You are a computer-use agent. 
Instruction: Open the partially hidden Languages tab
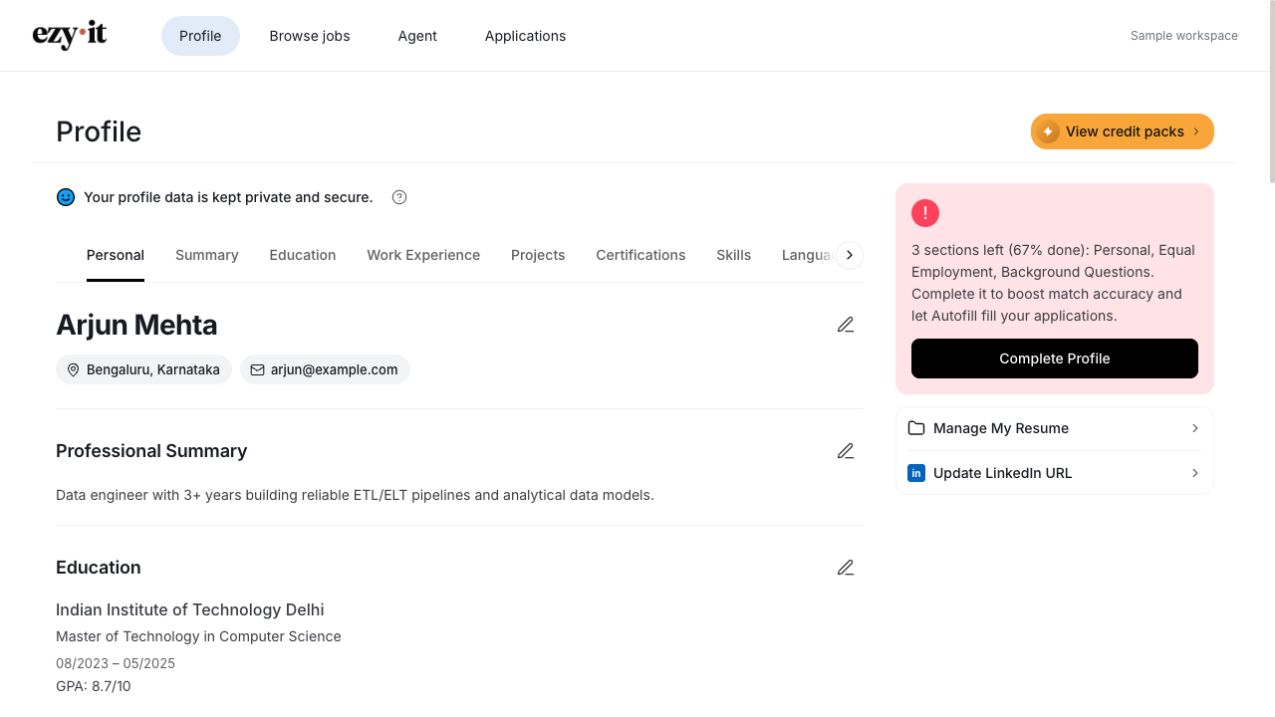coord(806,255)
